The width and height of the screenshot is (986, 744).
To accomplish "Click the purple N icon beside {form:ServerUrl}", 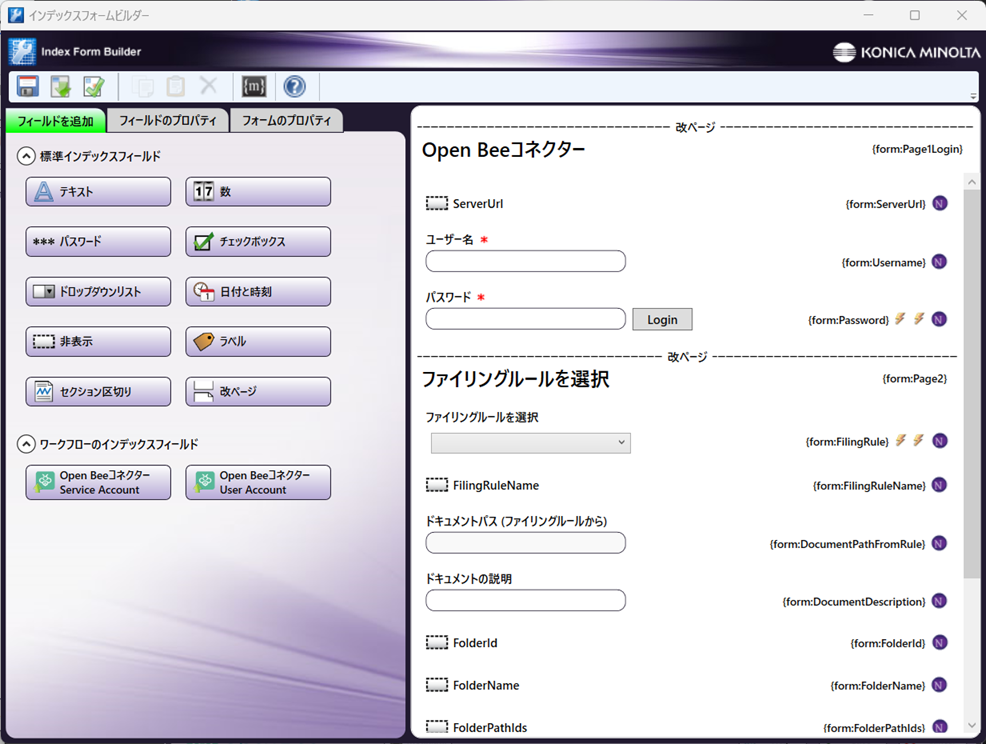I will click(938, 203).
